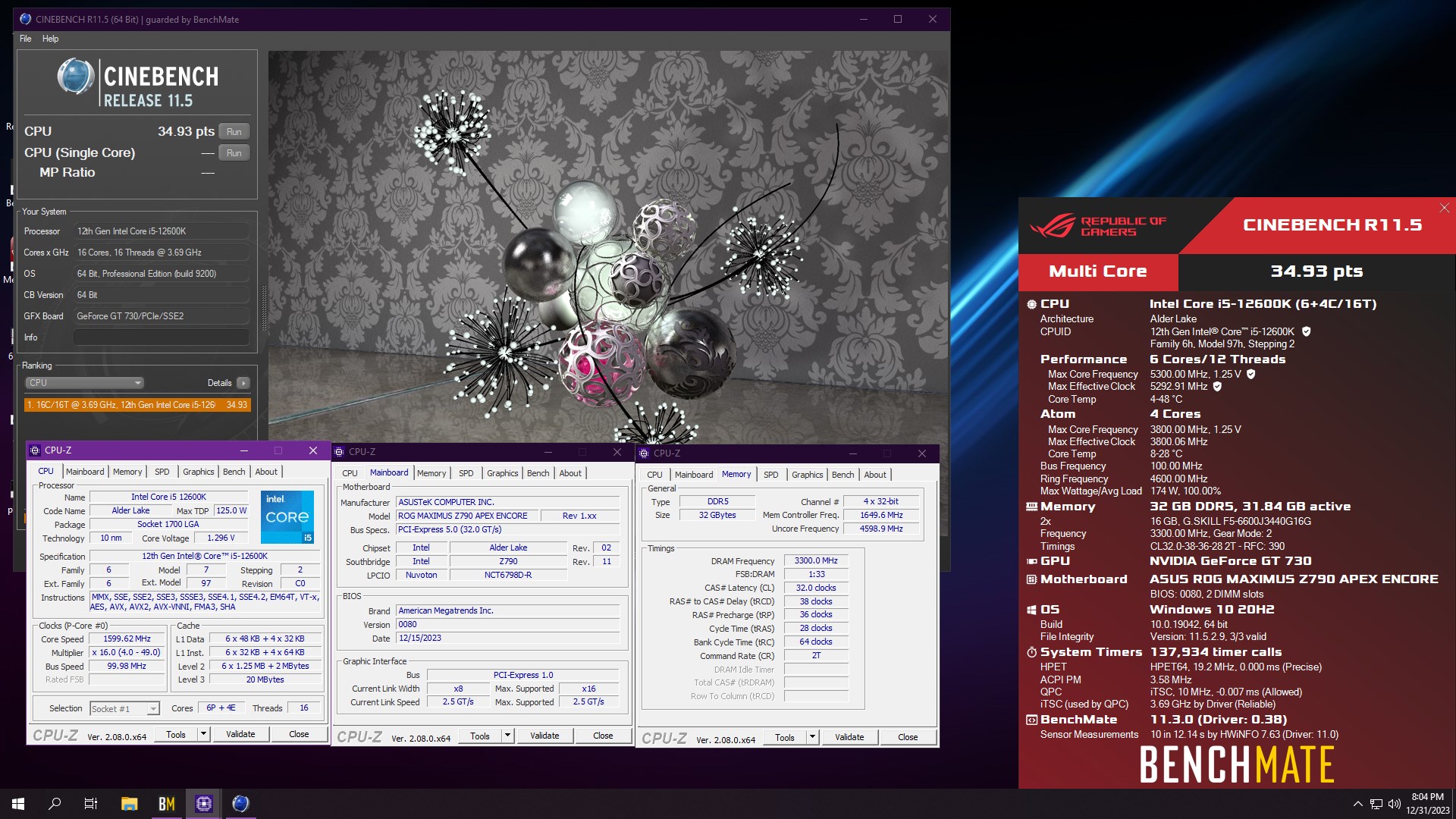The width and height of the screenshot is (1456, 819).
Task: Click Core Speed value 1599.62 MHz
Action: (127, 639)
